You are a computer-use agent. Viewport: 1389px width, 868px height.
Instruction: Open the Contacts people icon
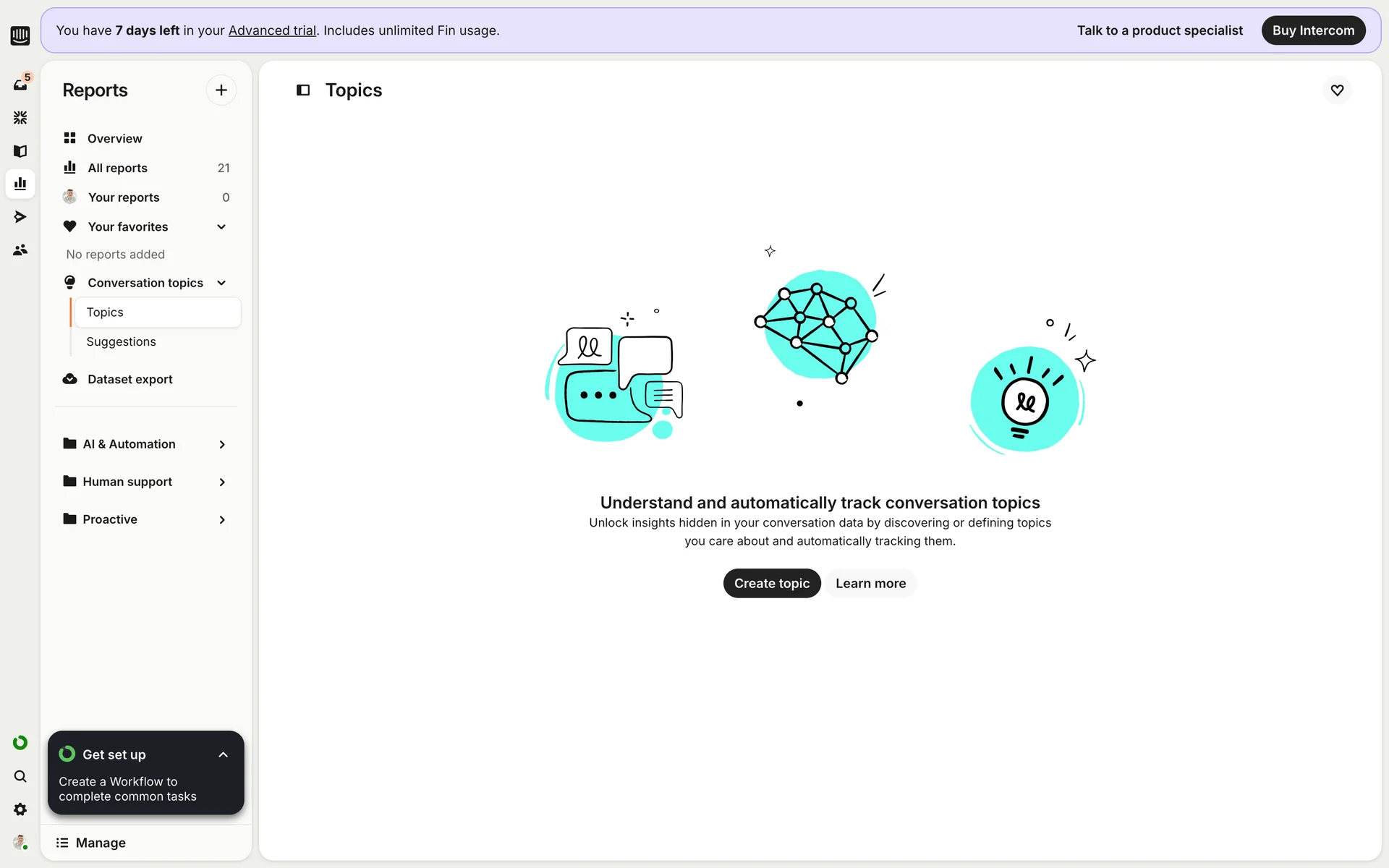click(20, 250)
